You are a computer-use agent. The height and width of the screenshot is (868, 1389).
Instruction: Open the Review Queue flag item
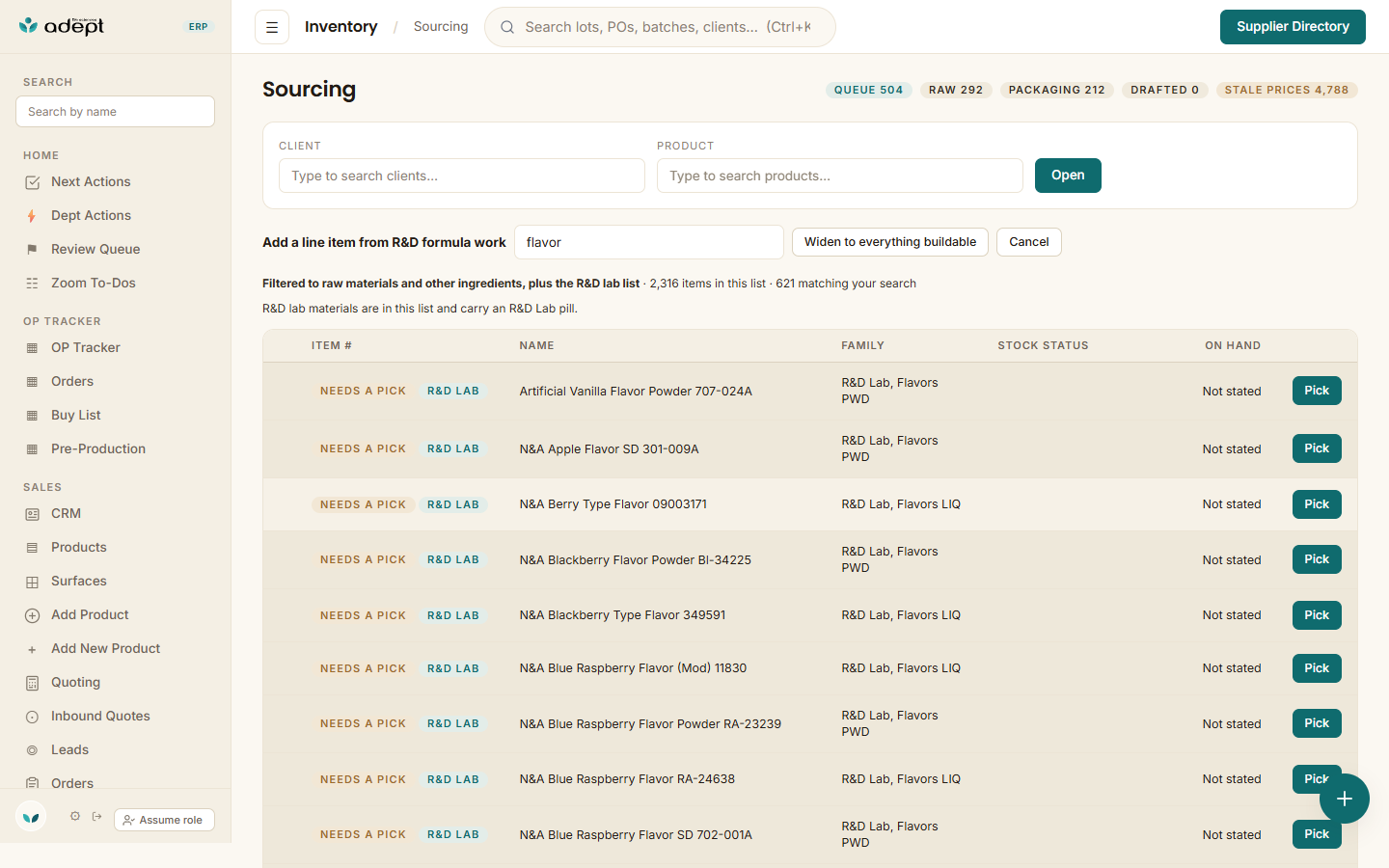point(95,249)
